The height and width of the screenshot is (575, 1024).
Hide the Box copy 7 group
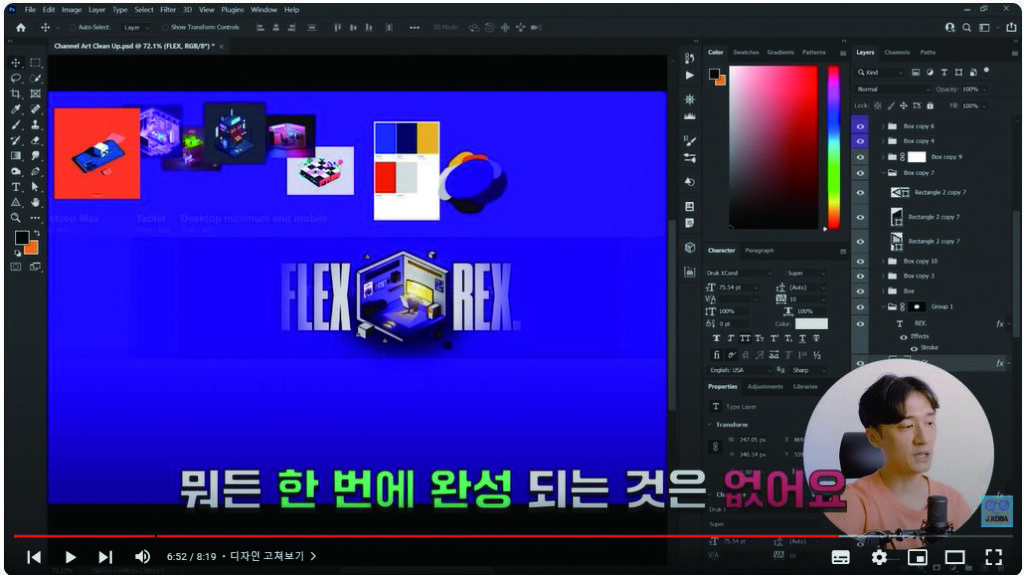tap(860, 173)
